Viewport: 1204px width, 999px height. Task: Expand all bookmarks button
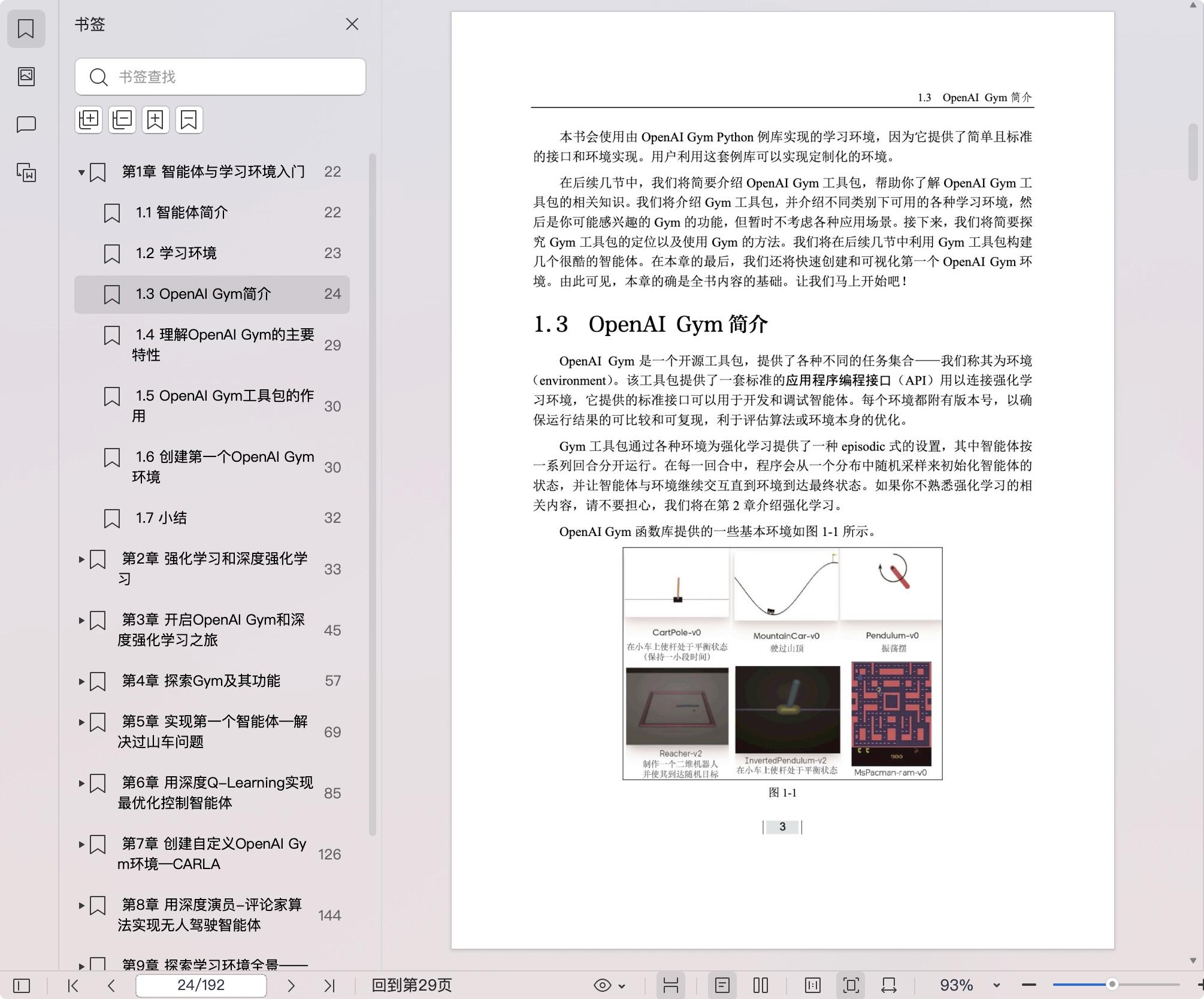click(x=89, y=120)
